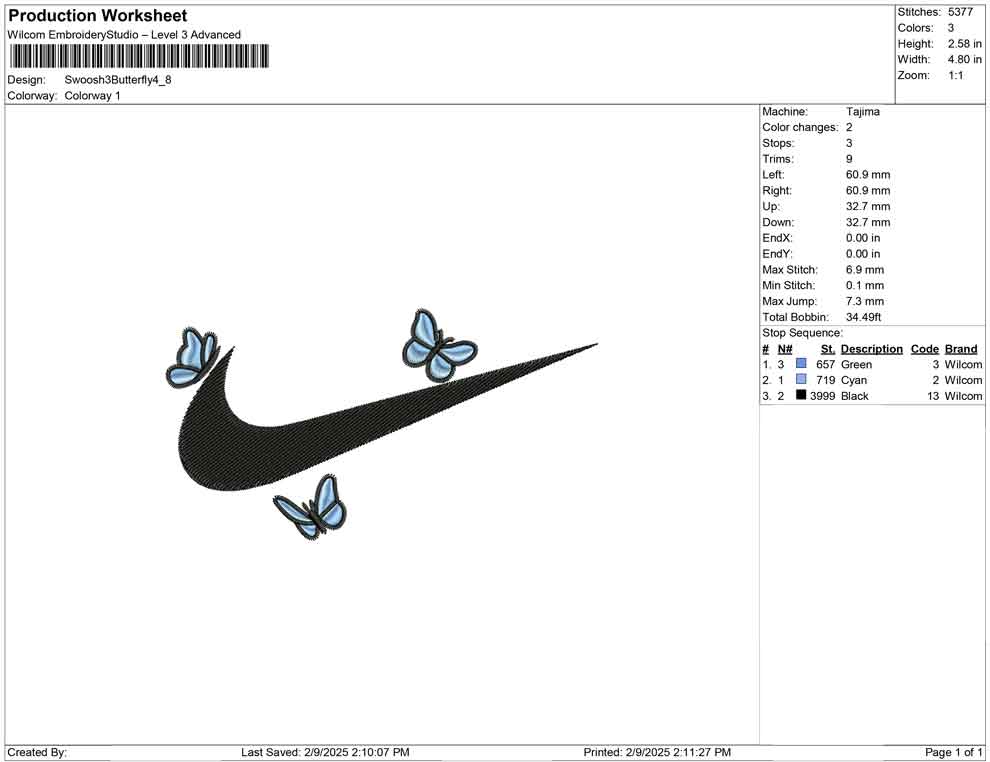Click the Production Worksheet title
The width and height of the screenshot is (990, 762).
(x=97, y=16)
